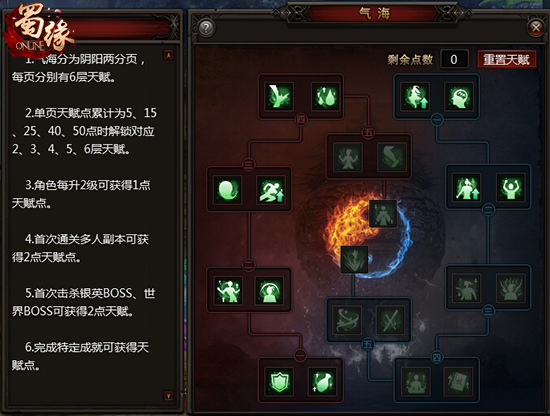Click the locked talent in the fire swirl
Viewport: 550px width, 416px height.
pyautogui.click(x=355, y=259)
